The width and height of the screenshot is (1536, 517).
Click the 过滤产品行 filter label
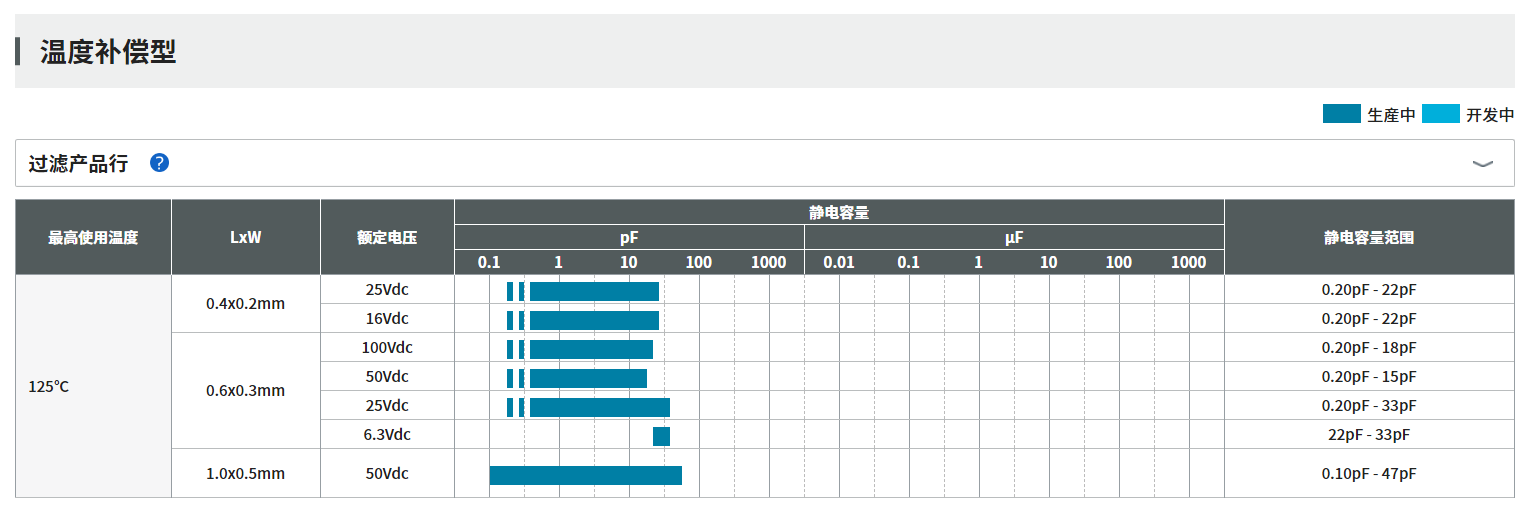78,164
